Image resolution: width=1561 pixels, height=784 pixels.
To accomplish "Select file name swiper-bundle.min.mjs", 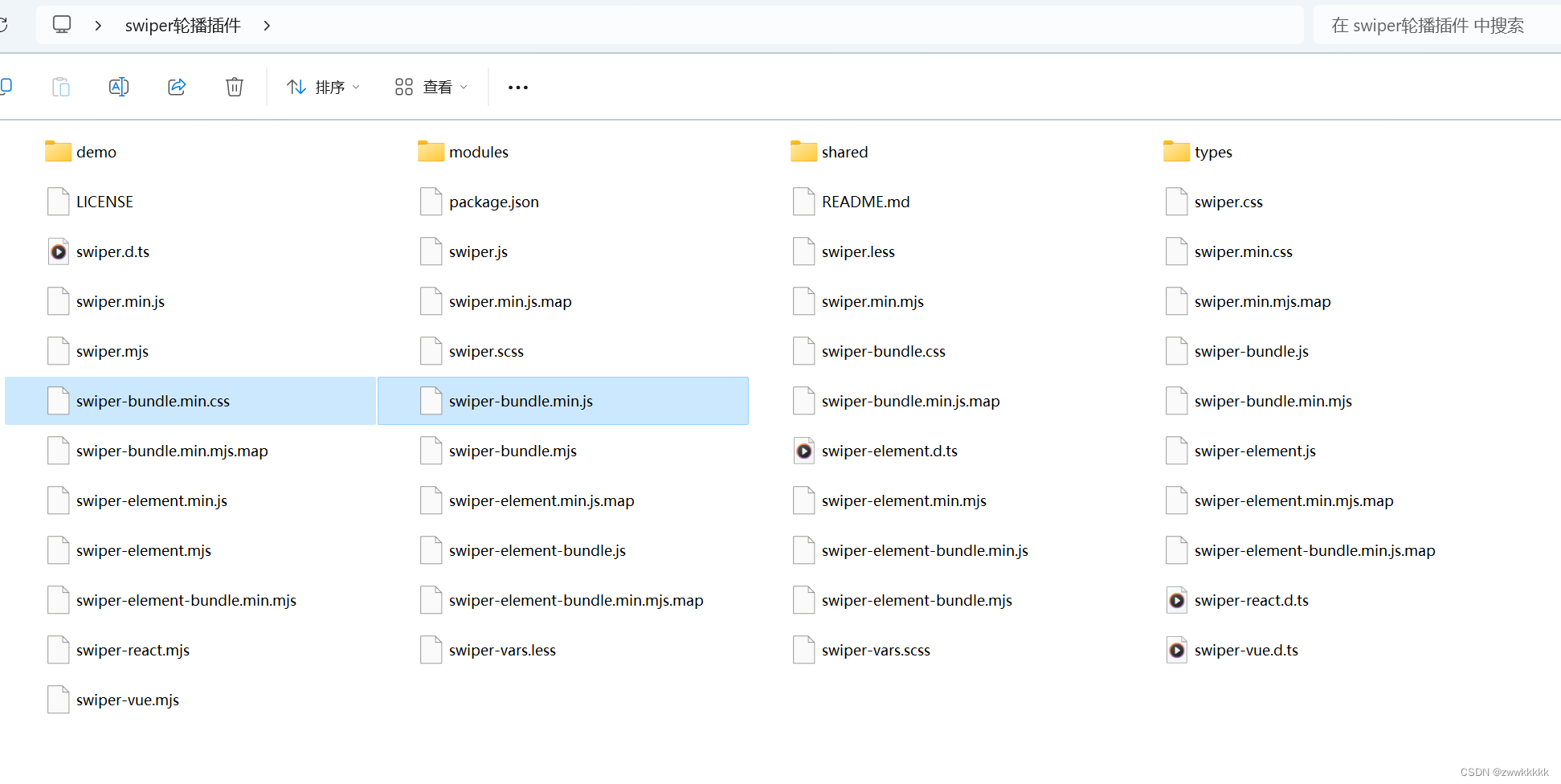I will (x=1273, y=401).
